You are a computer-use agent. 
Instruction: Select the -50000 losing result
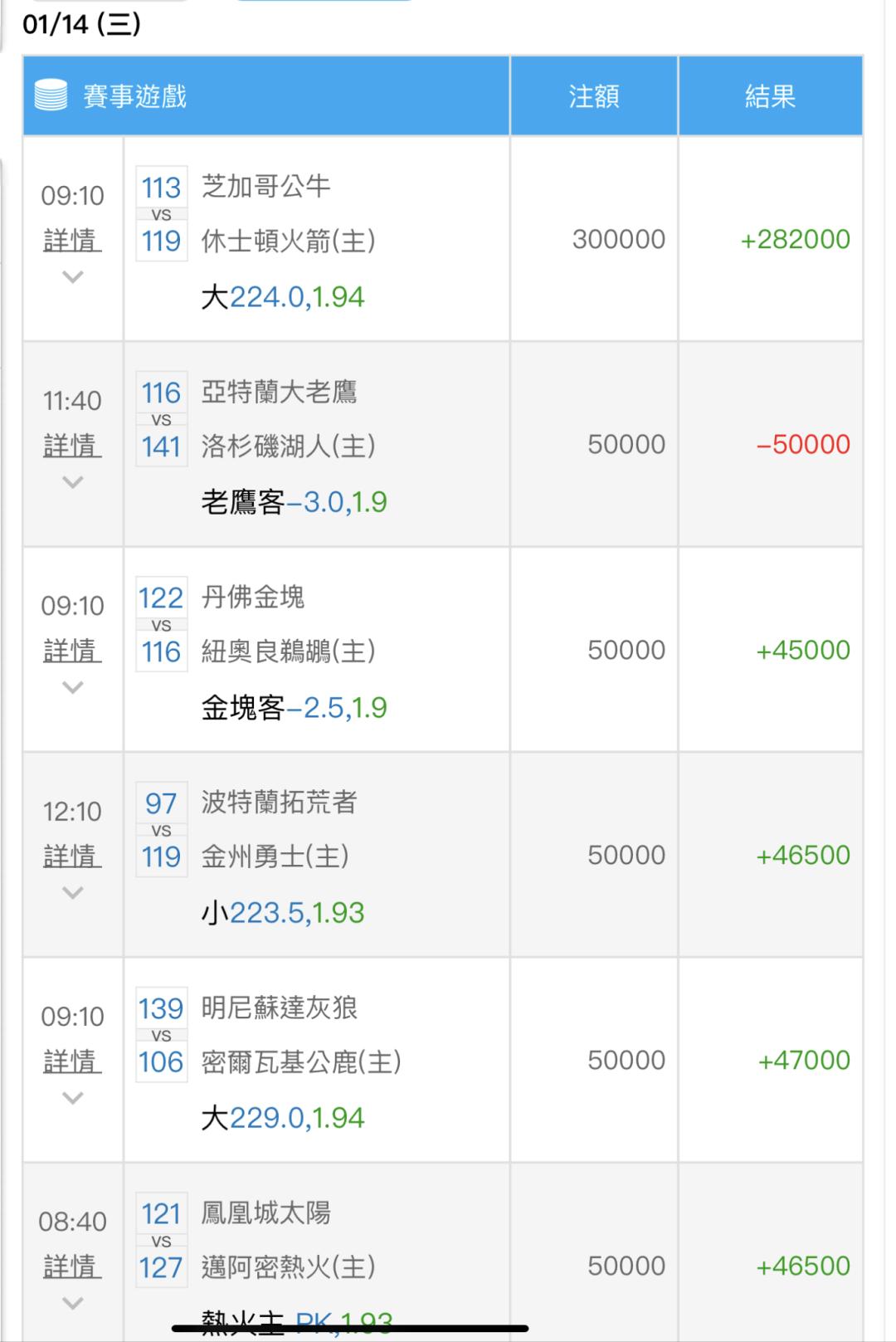tap(802, 445)
